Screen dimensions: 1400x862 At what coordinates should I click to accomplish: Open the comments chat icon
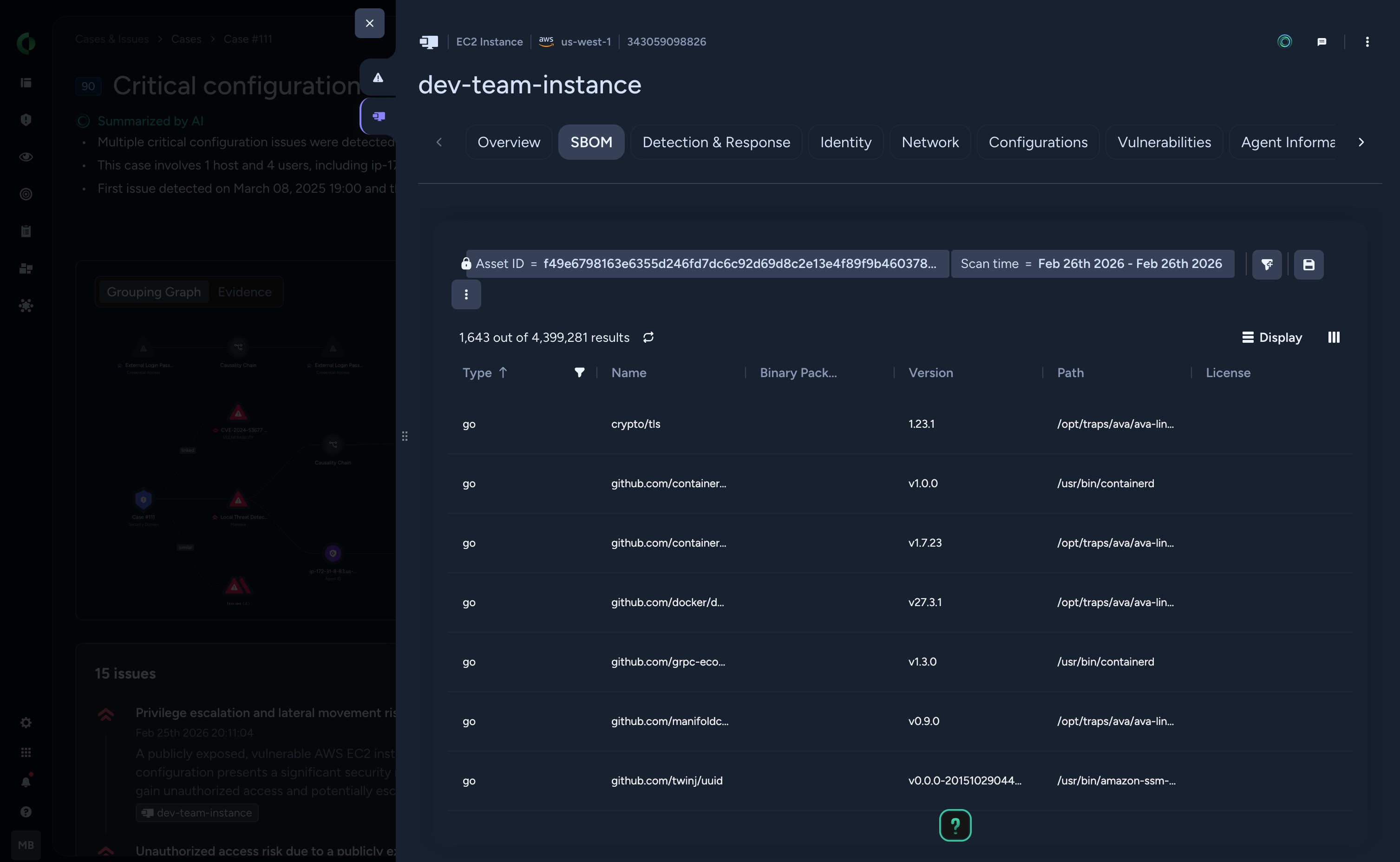[x=1321, y=42]
